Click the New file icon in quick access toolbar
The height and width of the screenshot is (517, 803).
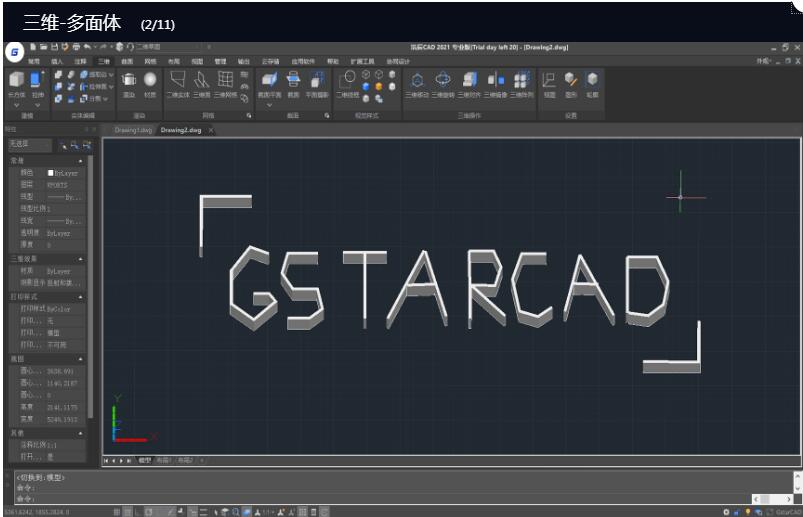point(33,47)
